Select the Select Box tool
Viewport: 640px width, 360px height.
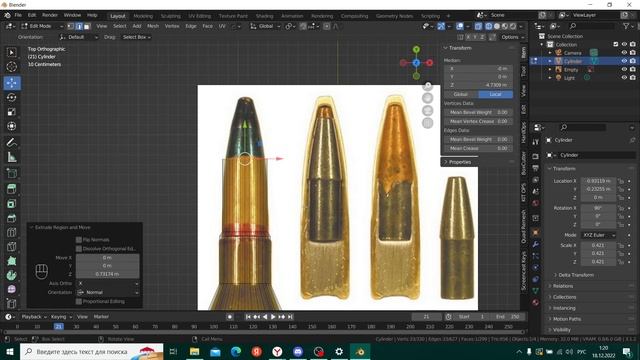click(11, 53)
